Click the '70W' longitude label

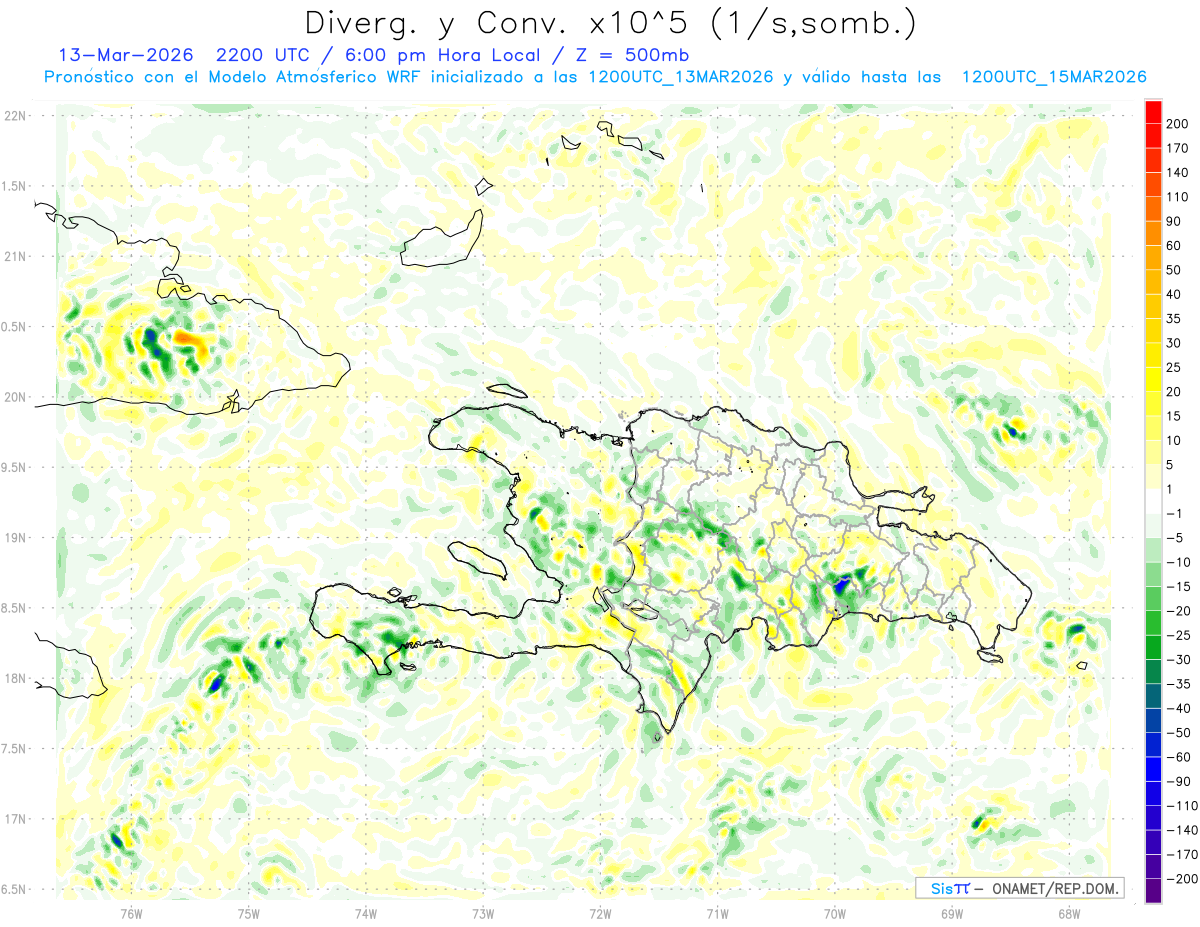tap(835, 914)
